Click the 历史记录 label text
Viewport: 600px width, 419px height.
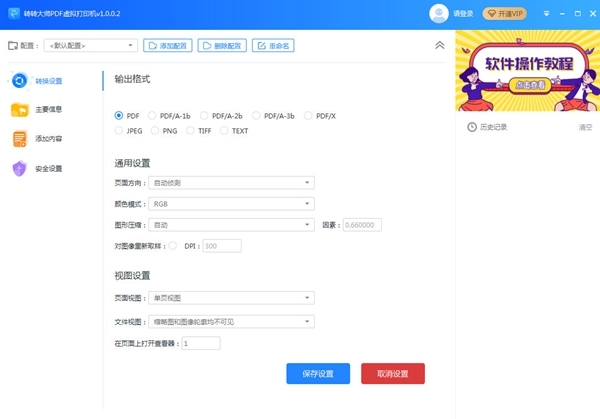pyautogui.click(x=494, y=127)
